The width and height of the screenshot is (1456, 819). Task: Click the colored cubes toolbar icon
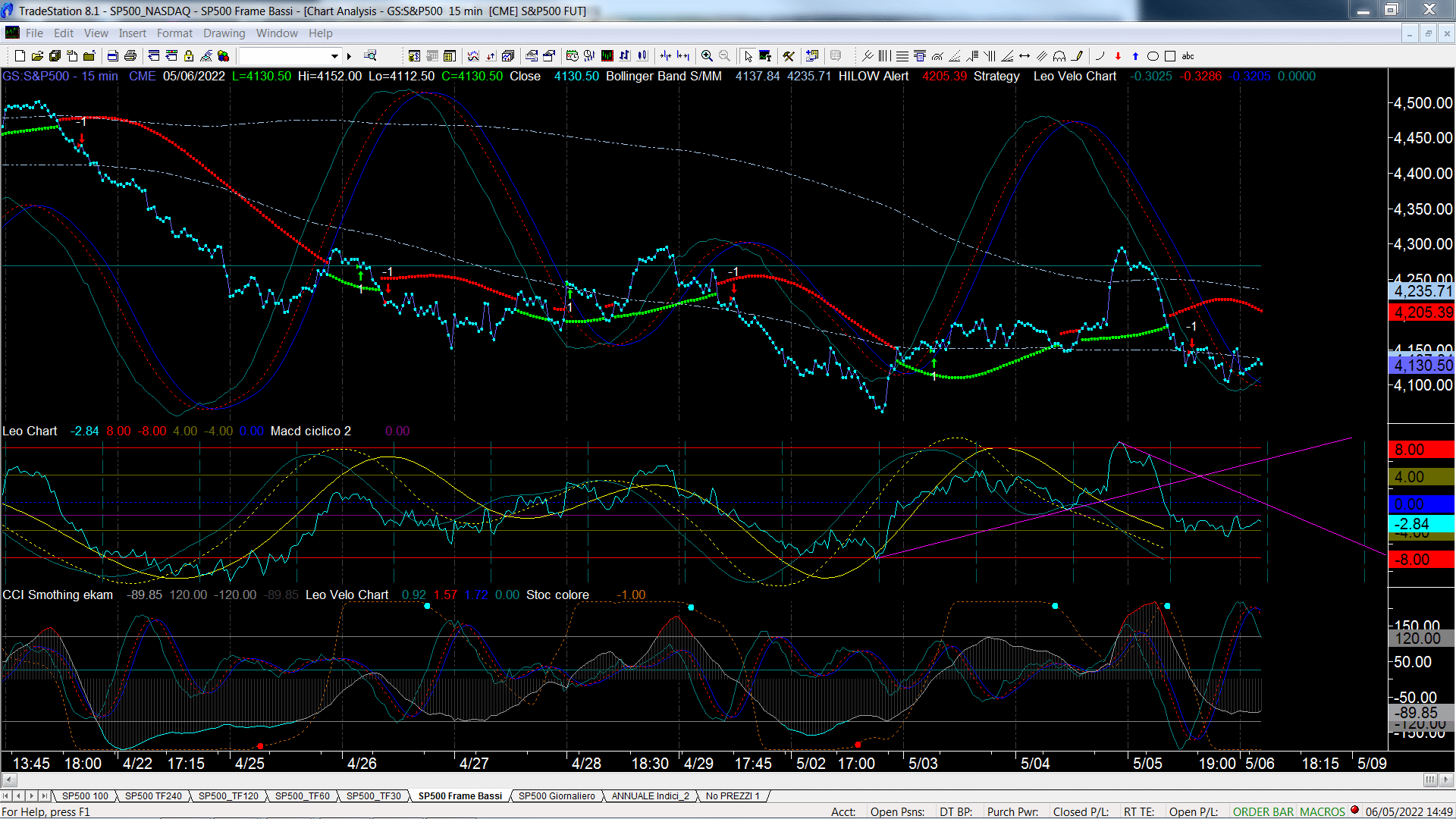click(x=223, y=55)
